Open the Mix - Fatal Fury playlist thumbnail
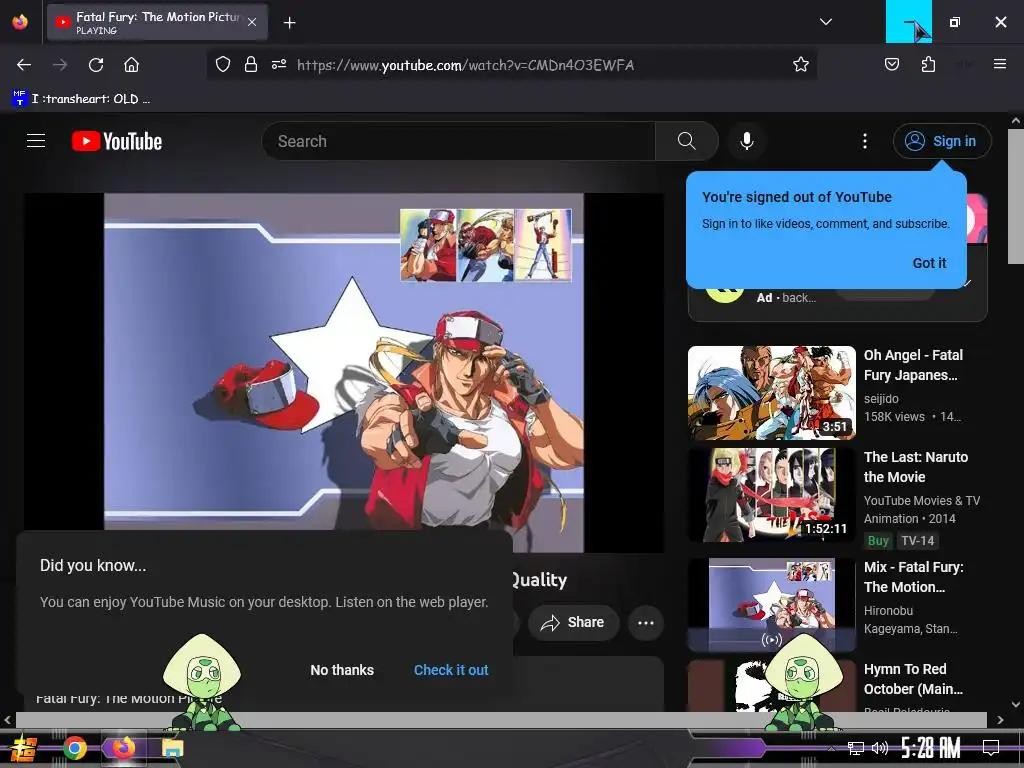1024x768 pixels. (x=771, y=605)
